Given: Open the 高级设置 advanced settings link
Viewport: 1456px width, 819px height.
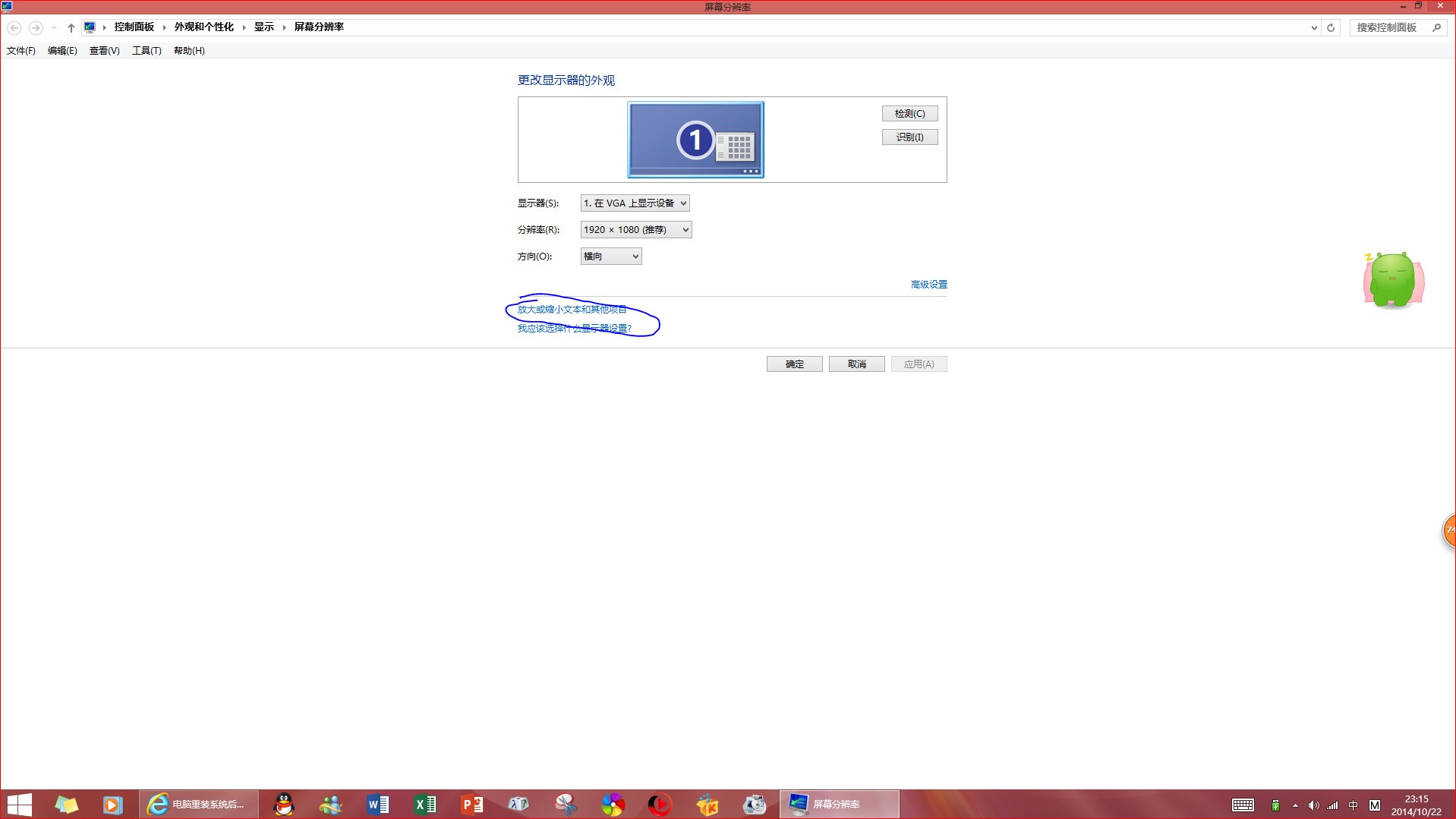Looking at the screenshot, I should tap(928, 285).
